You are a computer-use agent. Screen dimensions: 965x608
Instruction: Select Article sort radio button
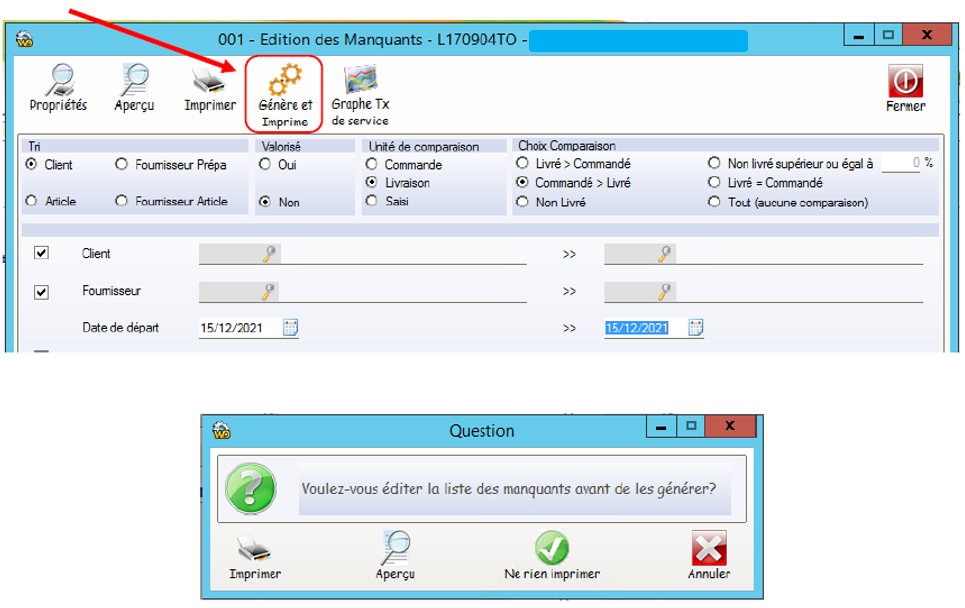(x=32, y=201)
